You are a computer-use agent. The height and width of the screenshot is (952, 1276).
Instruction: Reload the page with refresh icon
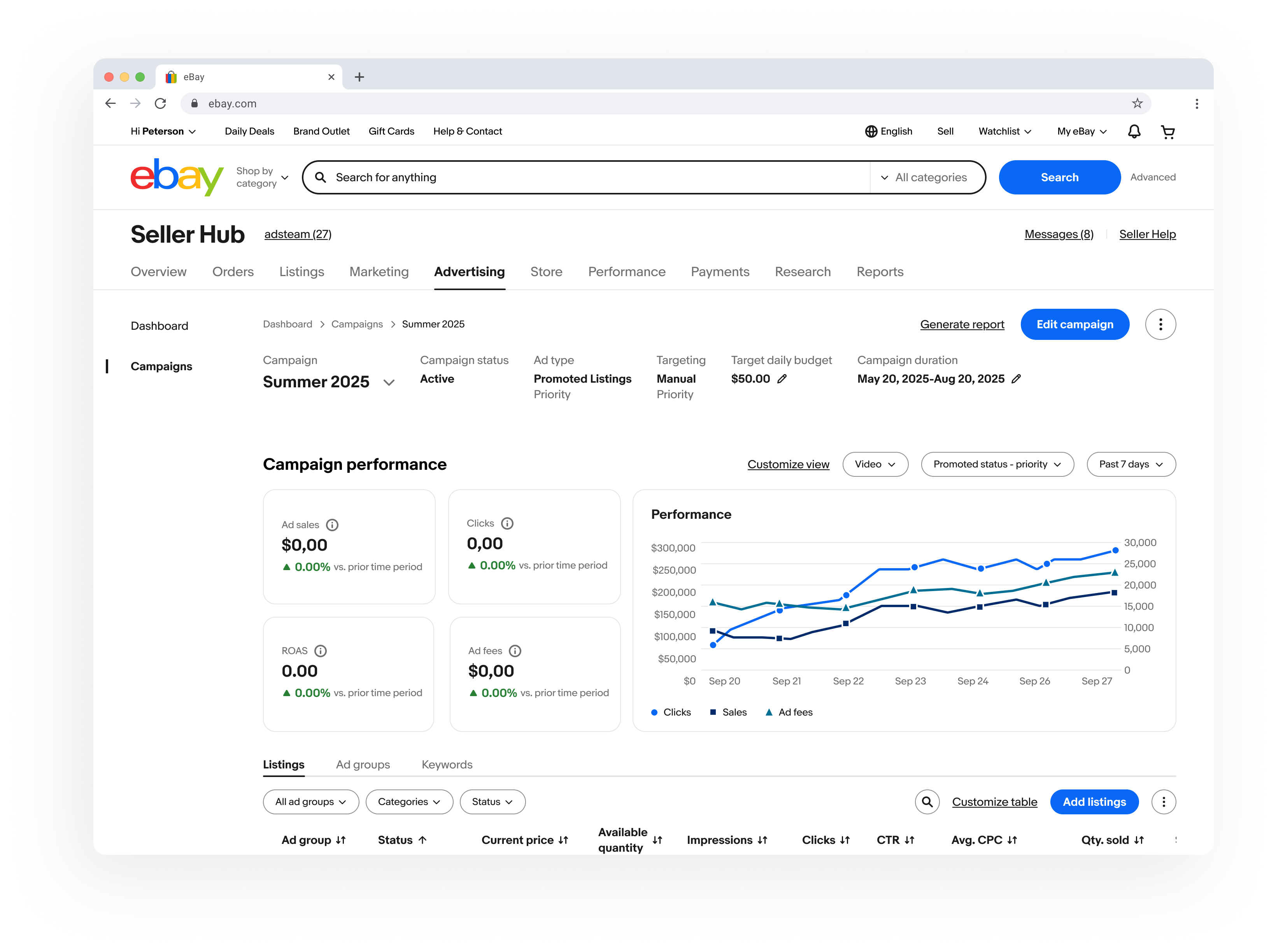pos(161,103)
